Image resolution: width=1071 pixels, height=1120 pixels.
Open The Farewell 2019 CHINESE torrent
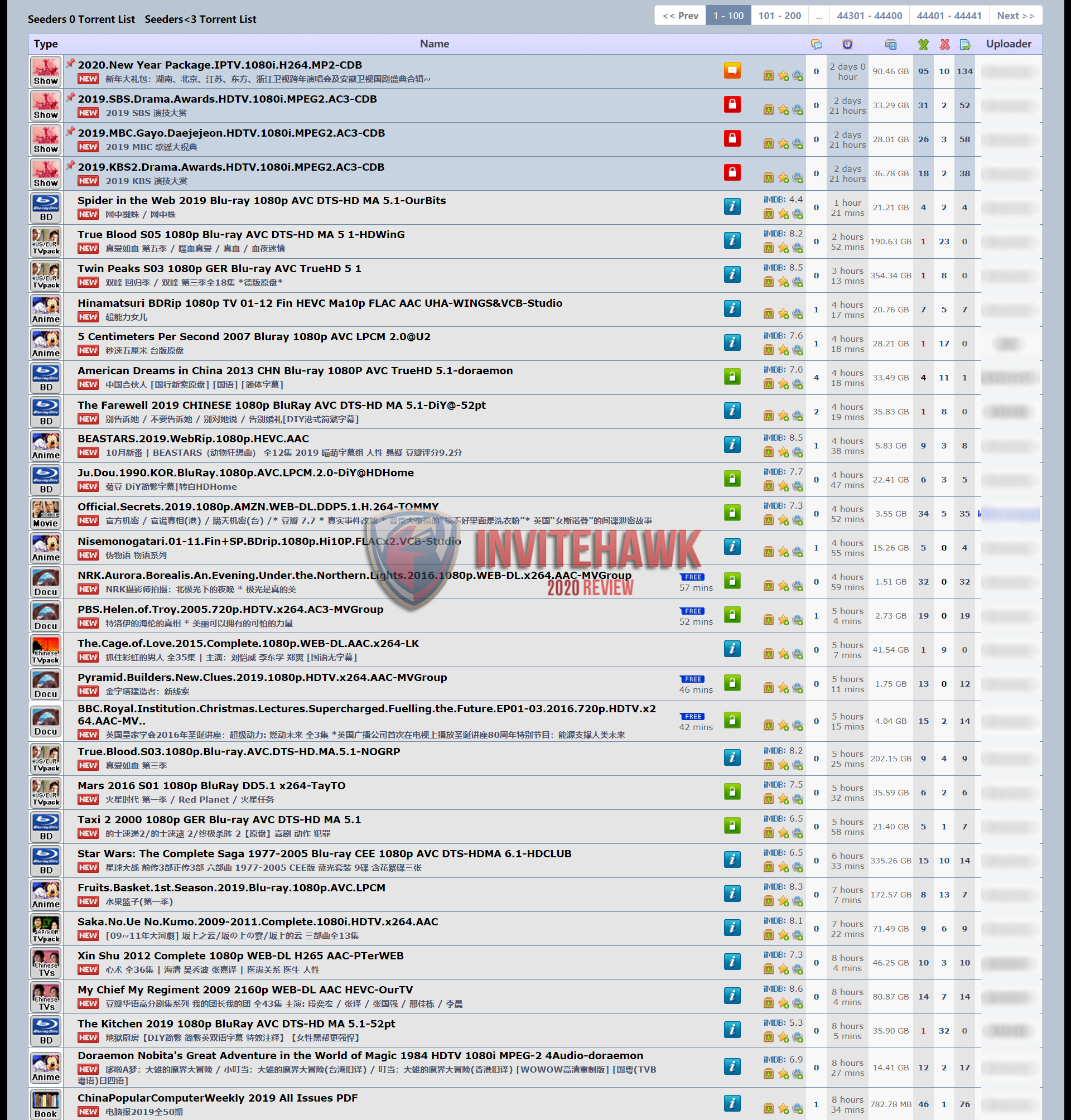coord(282,405)
